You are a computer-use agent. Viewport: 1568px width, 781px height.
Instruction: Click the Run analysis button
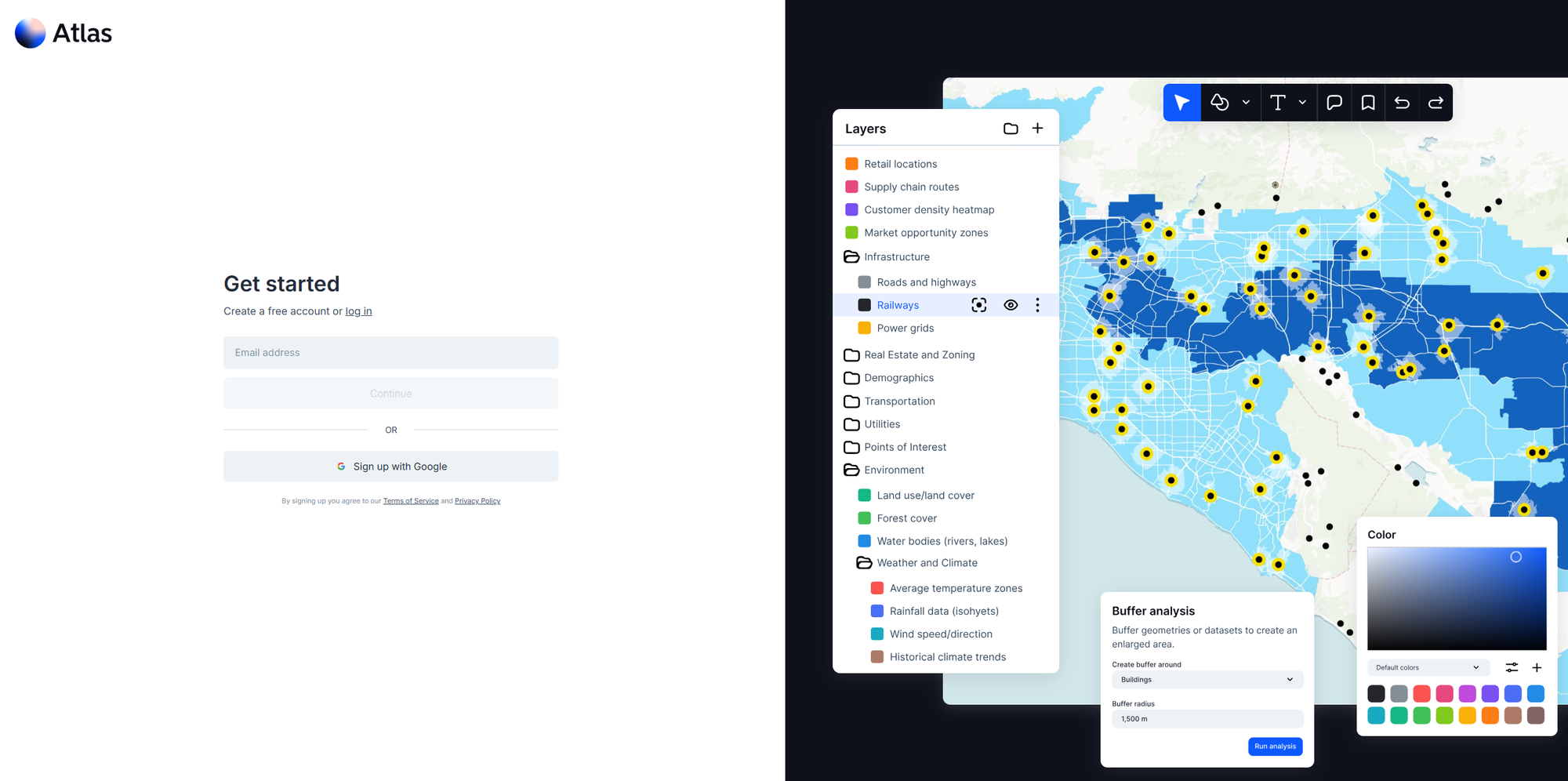pos(1275,746)
